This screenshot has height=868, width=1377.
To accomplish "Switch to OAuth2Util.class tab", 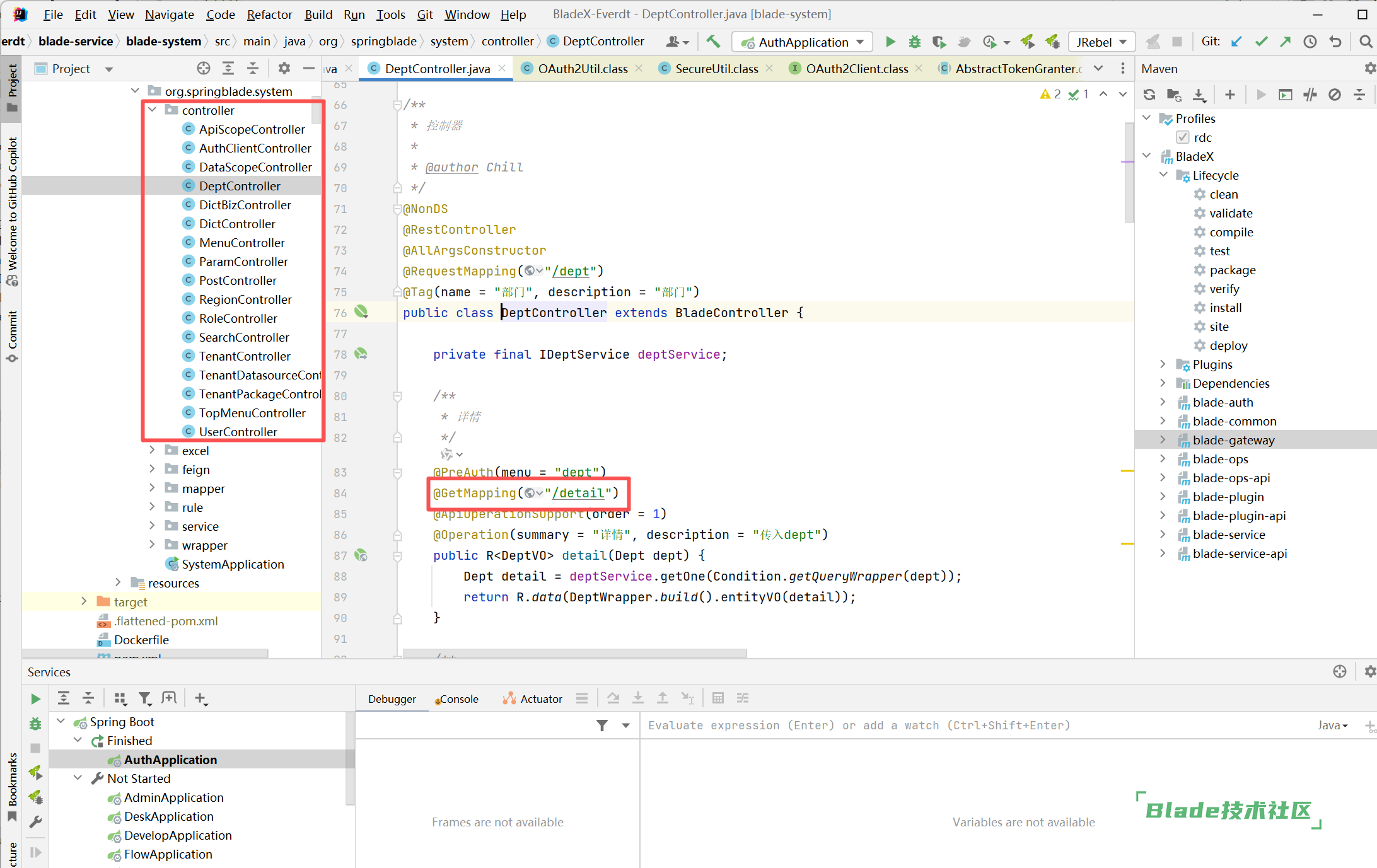I will click(583, 69).
